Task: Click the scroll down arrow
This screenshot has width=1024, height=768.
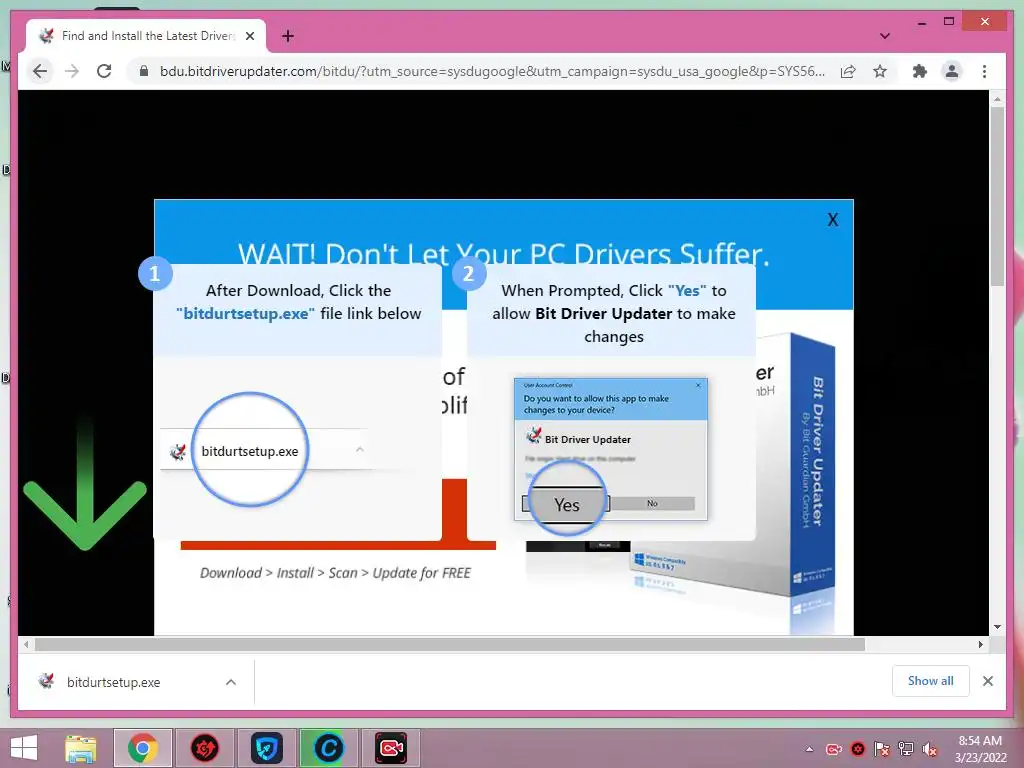Action: point(997,627)
